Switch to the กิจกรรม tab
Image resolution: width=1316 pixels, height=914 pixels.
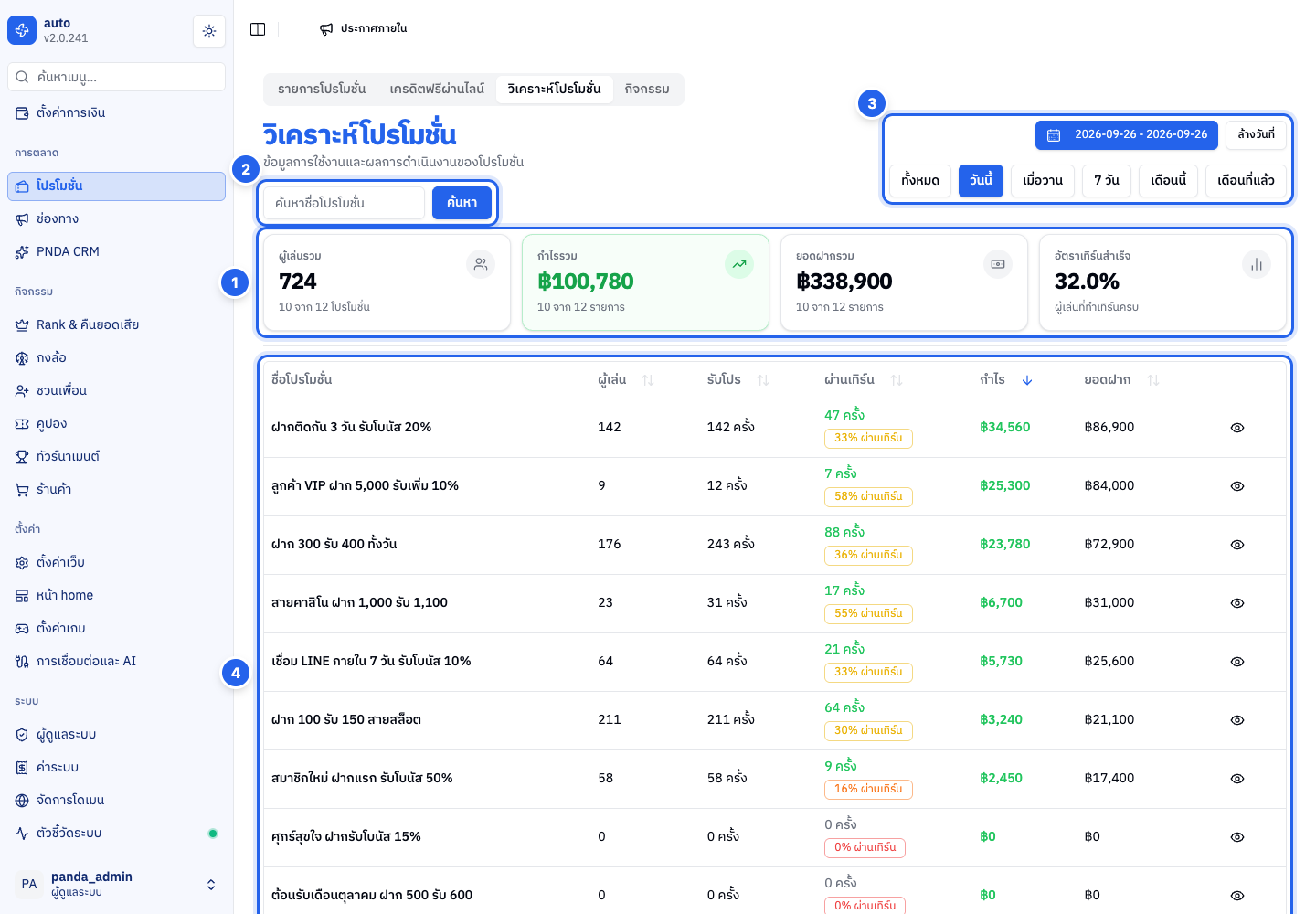647,89
